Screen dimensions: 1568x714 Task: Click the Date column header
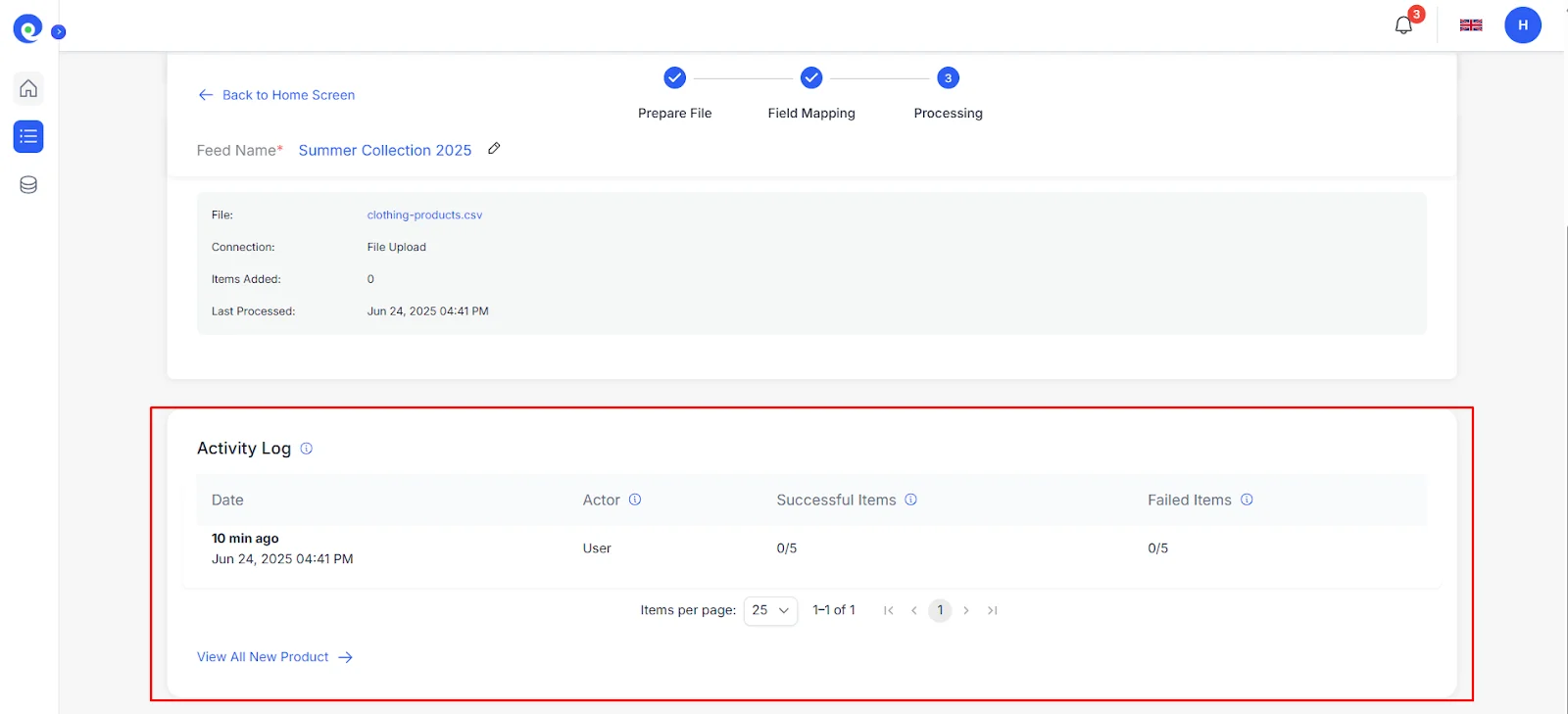[x=227, y=500]
